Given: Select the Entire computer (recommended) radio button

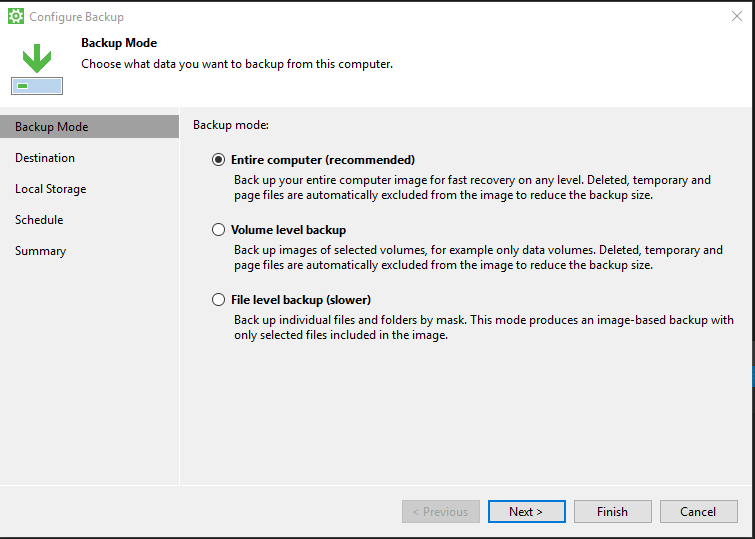Looking at the screenshot, I should coord(219,160).
